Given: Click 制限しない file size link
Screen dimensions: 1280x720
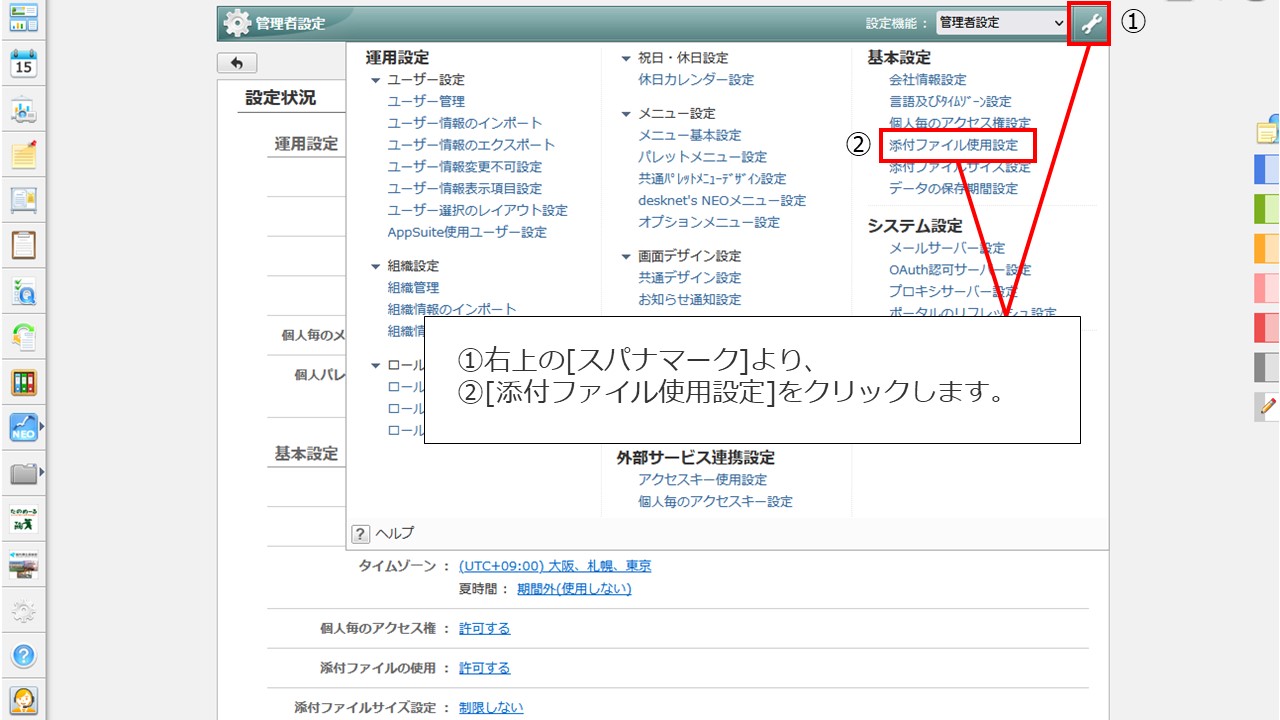Looking at the screenshot, I should pos(490,708).
